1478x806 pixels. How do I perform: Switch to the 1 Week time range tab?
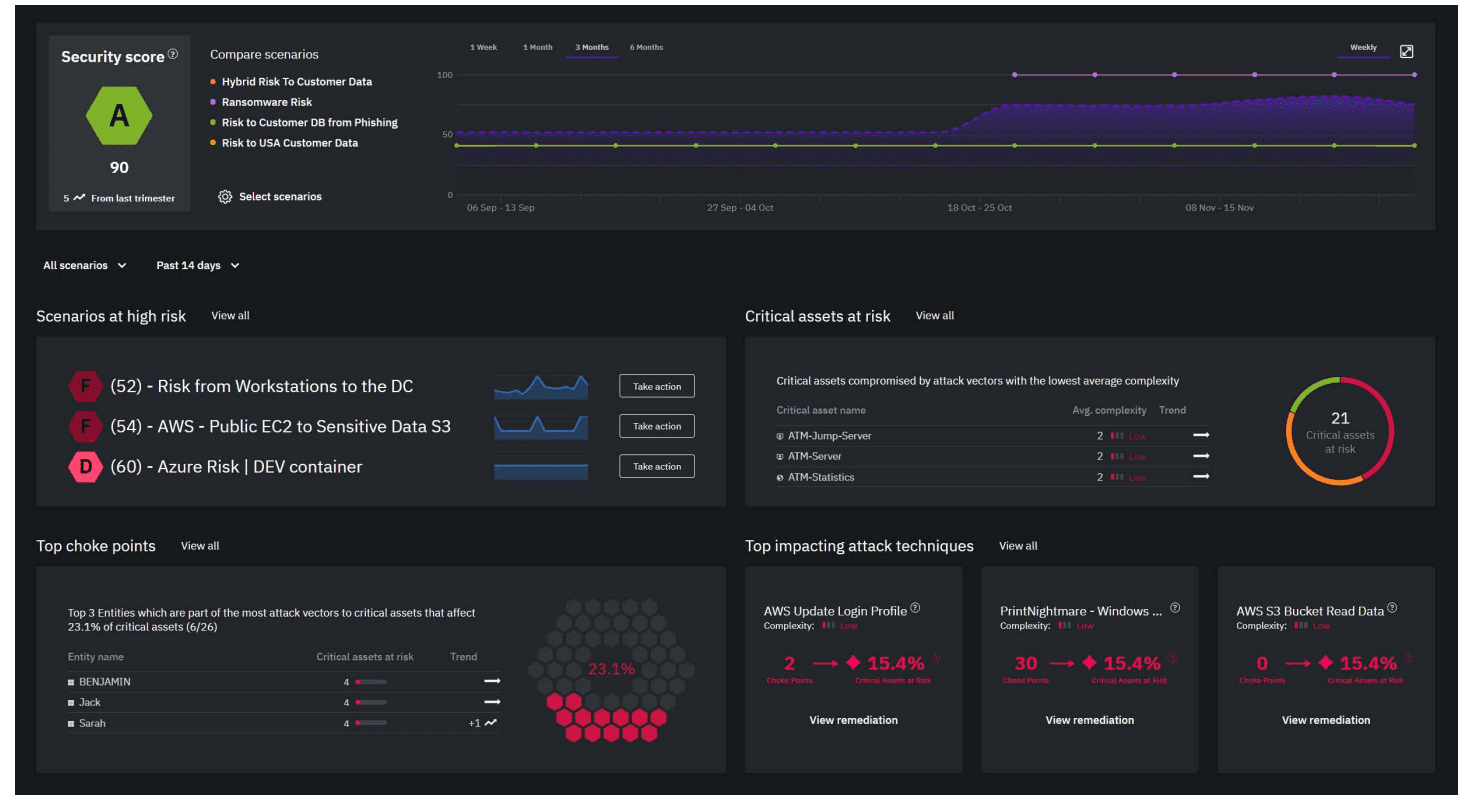(x=484, y=47)
